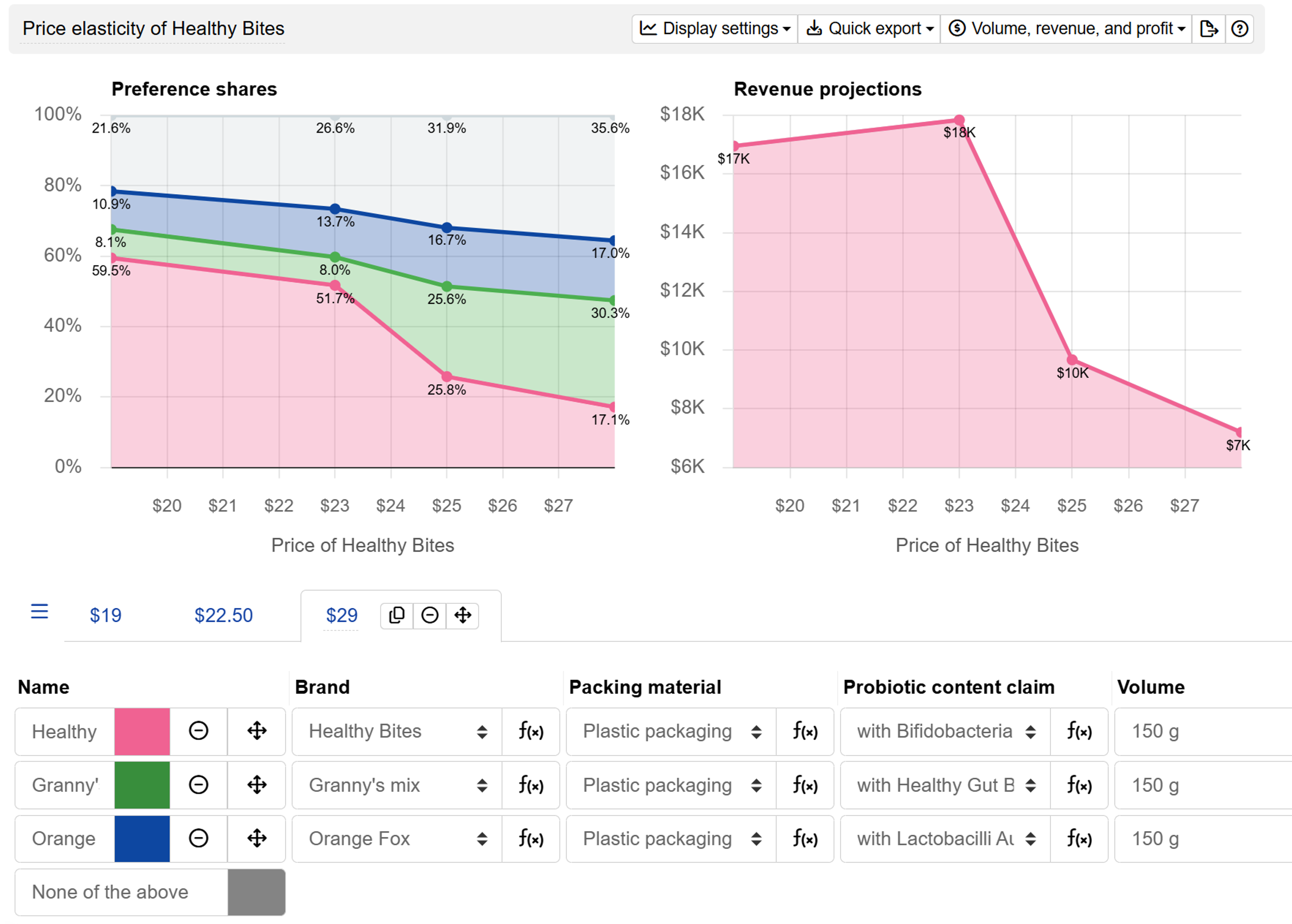The height and width of the screenshot is (924, 1292).
Task: Open formula for Orange Fox brand
Action: [x=531, y=839]
